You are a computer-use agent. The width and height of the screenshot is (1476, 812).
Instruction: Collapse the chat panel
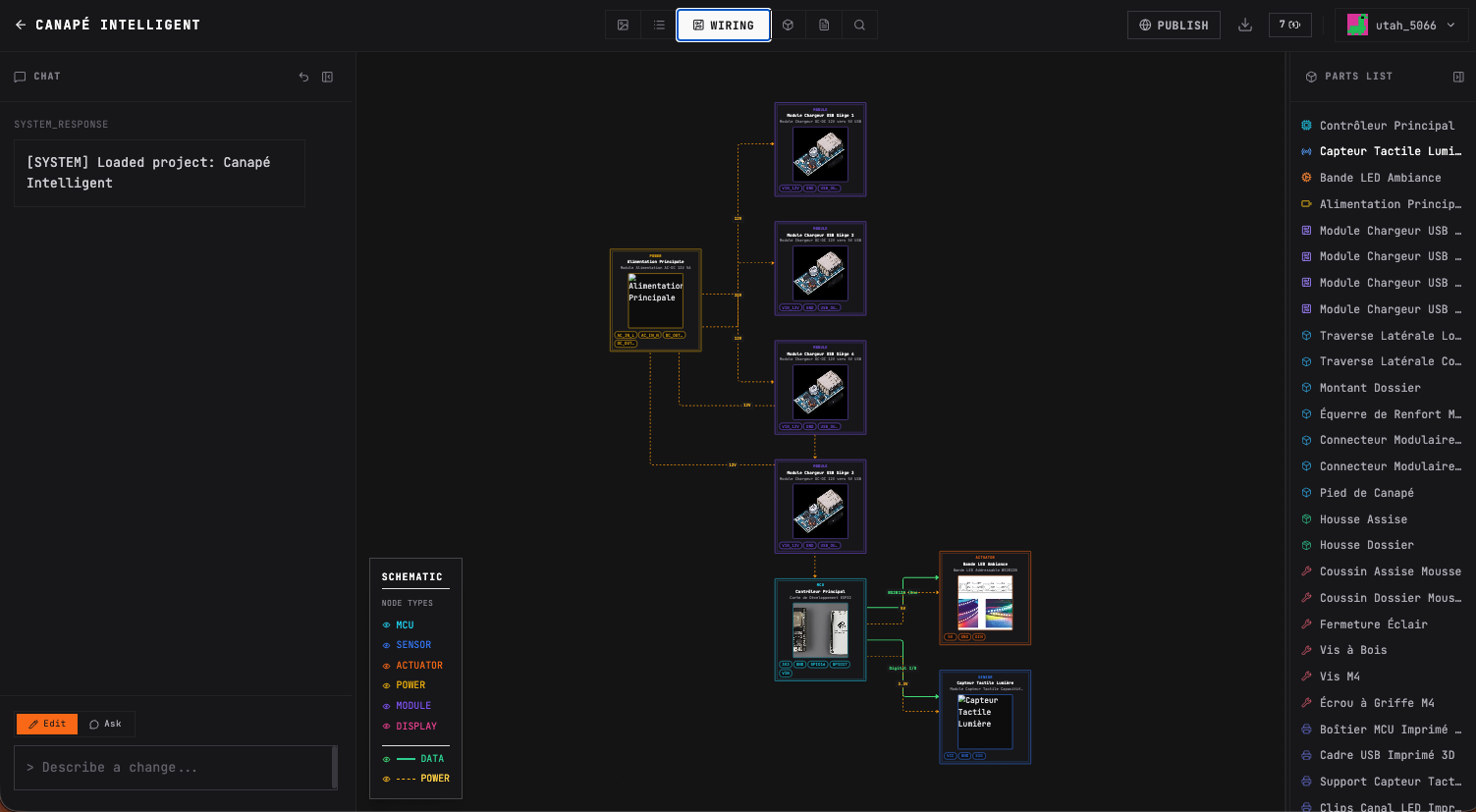tap(328, 77)
